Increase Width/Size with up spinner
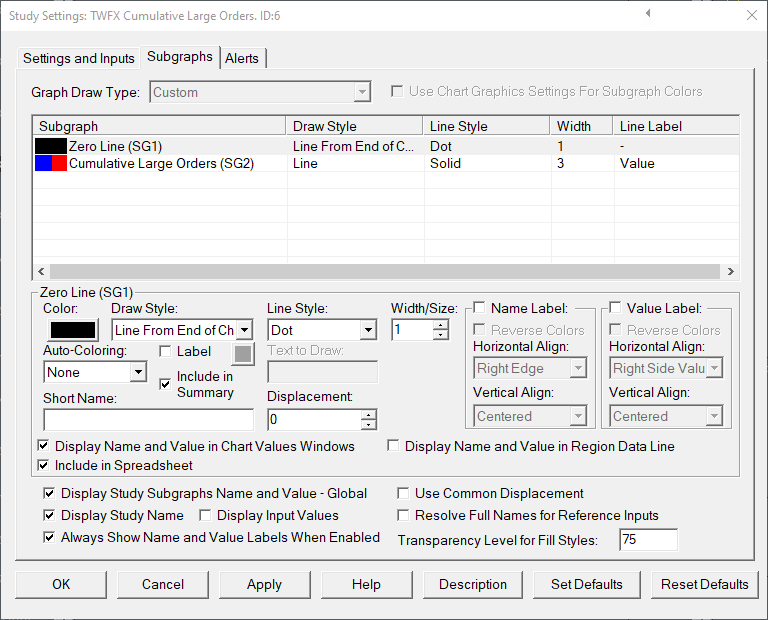 441,325
